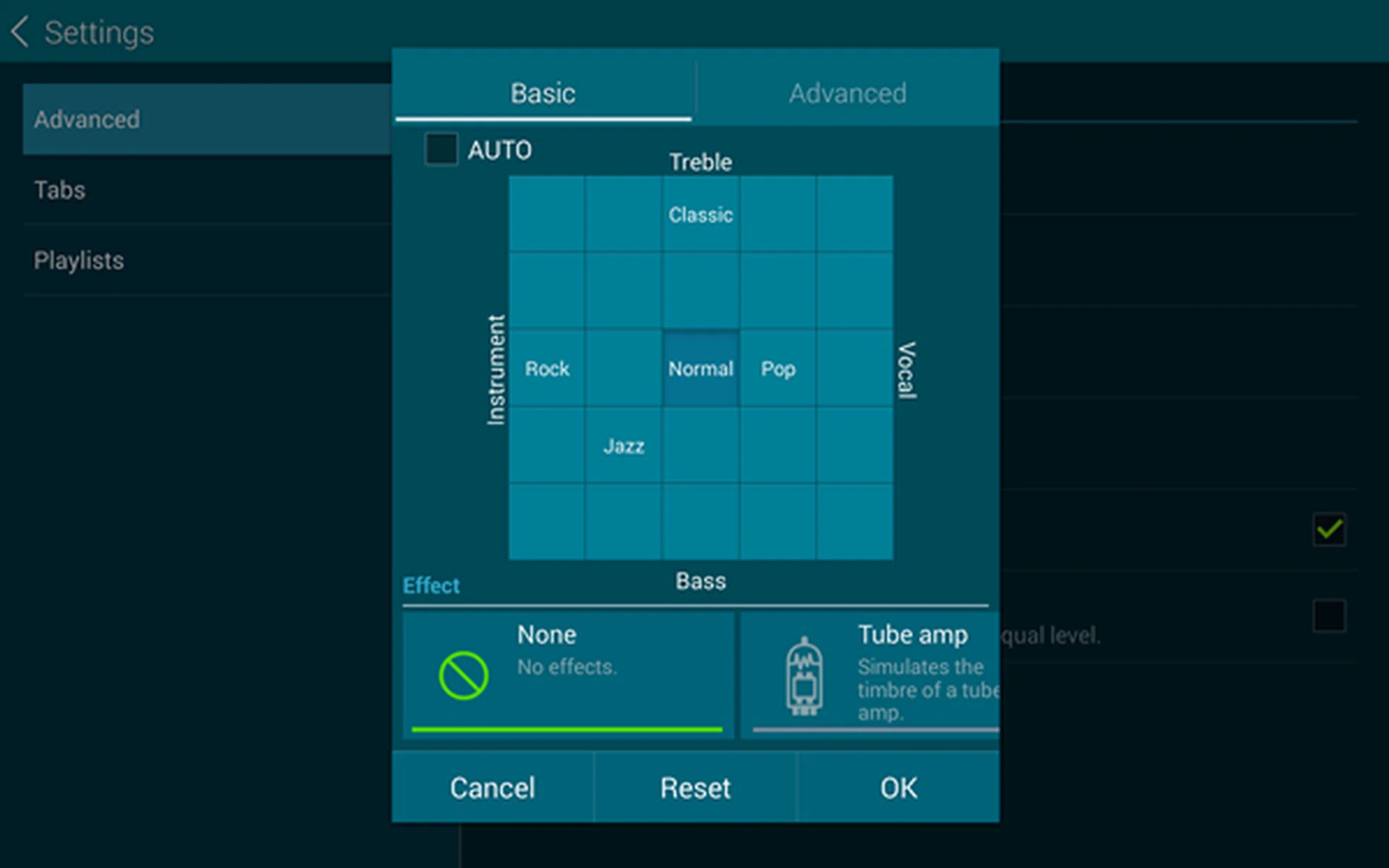Confirm with the OK button
Image resolution: width=1389 pixels, height=868 pixels.
point(898,787)
